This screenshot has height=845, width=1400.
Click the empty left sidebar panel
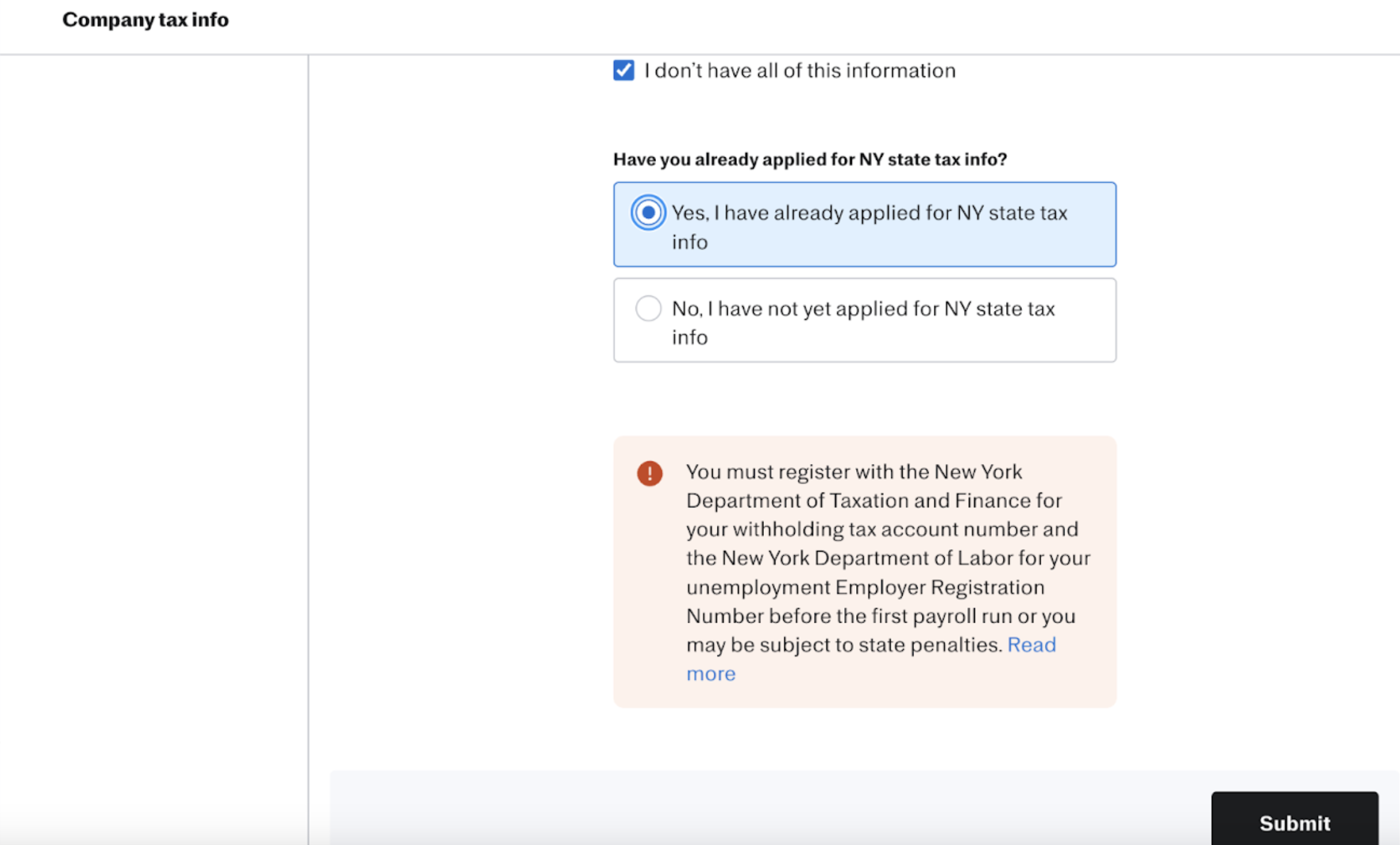[154, 422]
